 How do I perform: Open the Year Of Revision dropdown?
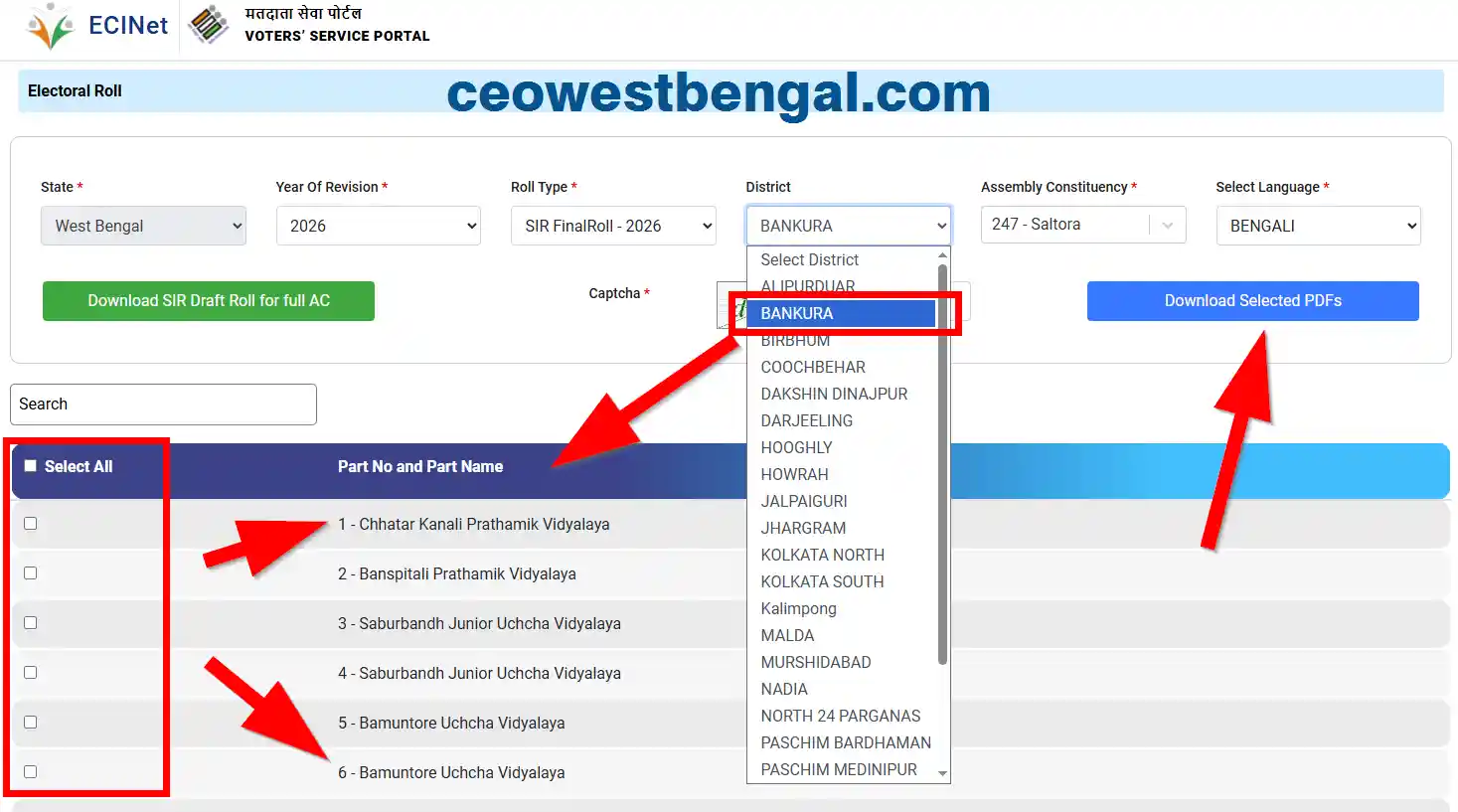pos(379,226)
